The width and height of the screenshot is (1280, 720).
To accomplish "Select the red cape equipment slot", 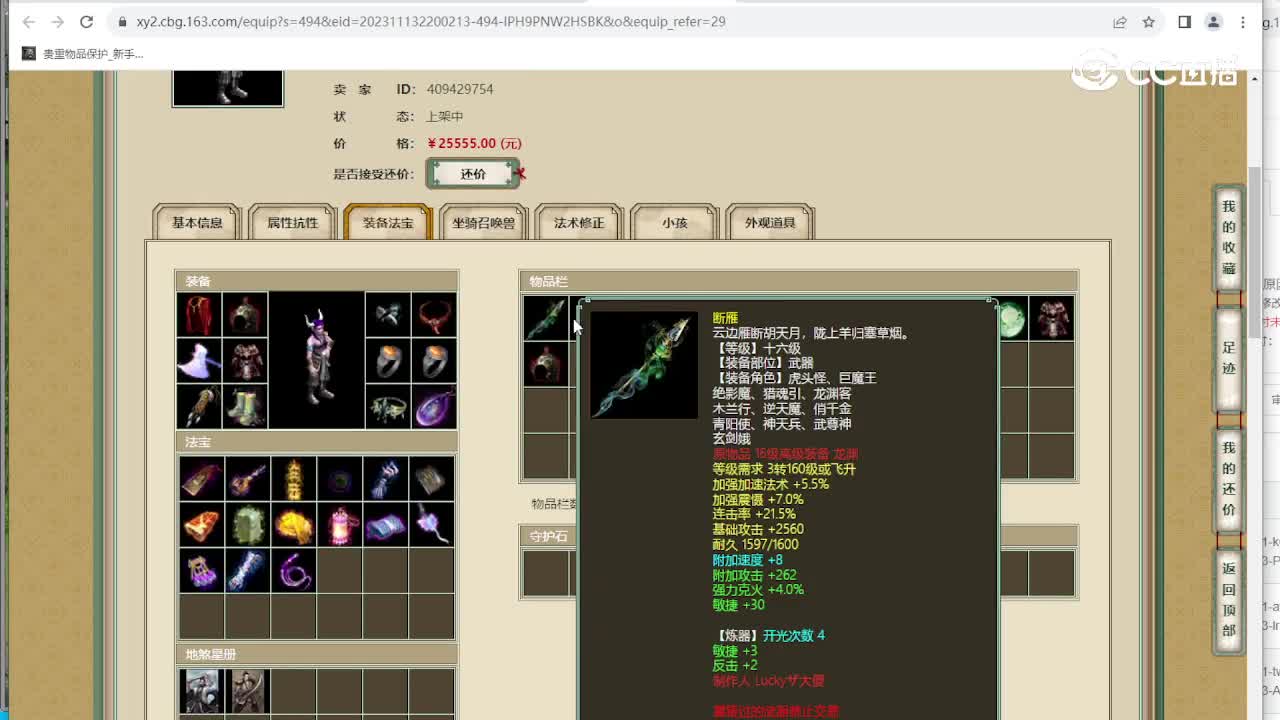I will 200,315.
